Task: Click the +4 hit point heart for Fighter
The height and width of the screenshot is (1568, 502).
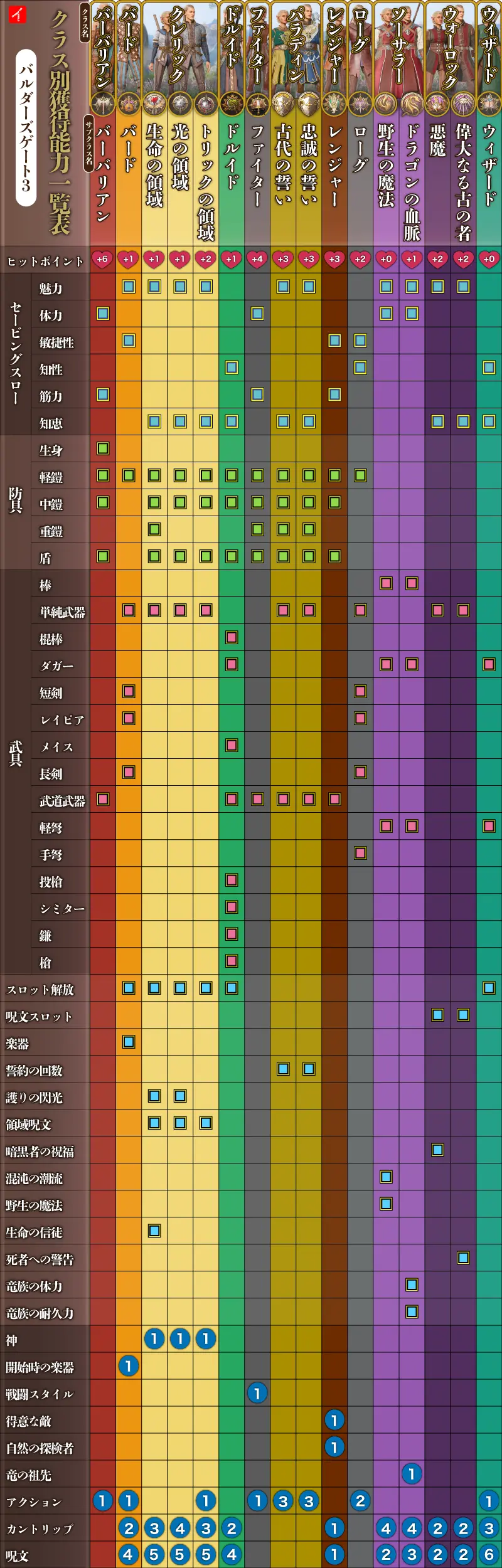Action: point(257,259)
